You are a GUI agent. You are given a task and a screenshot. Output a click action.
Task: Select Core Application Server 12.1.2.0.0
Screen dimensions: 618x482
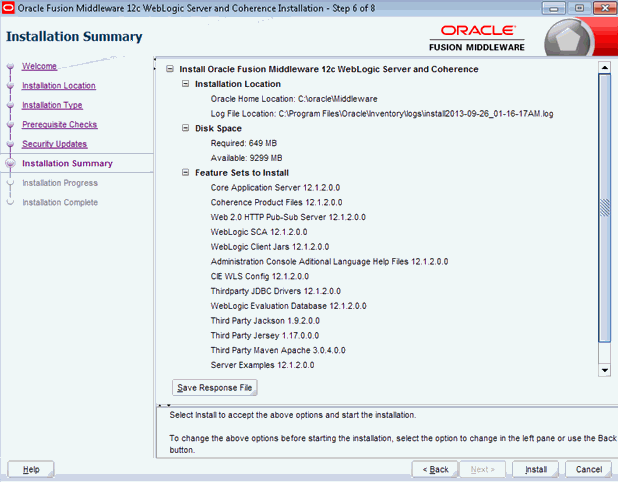coord(275,188)
